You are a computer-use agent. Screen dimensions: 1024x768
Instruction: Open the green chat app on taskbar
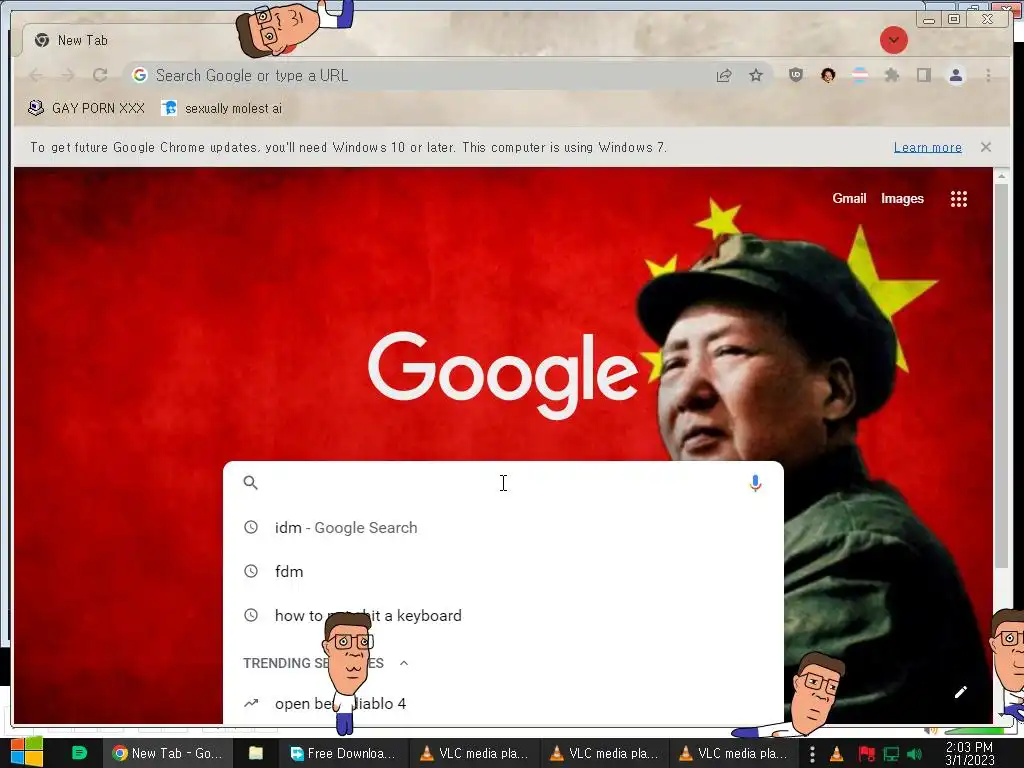pos(79,753)
